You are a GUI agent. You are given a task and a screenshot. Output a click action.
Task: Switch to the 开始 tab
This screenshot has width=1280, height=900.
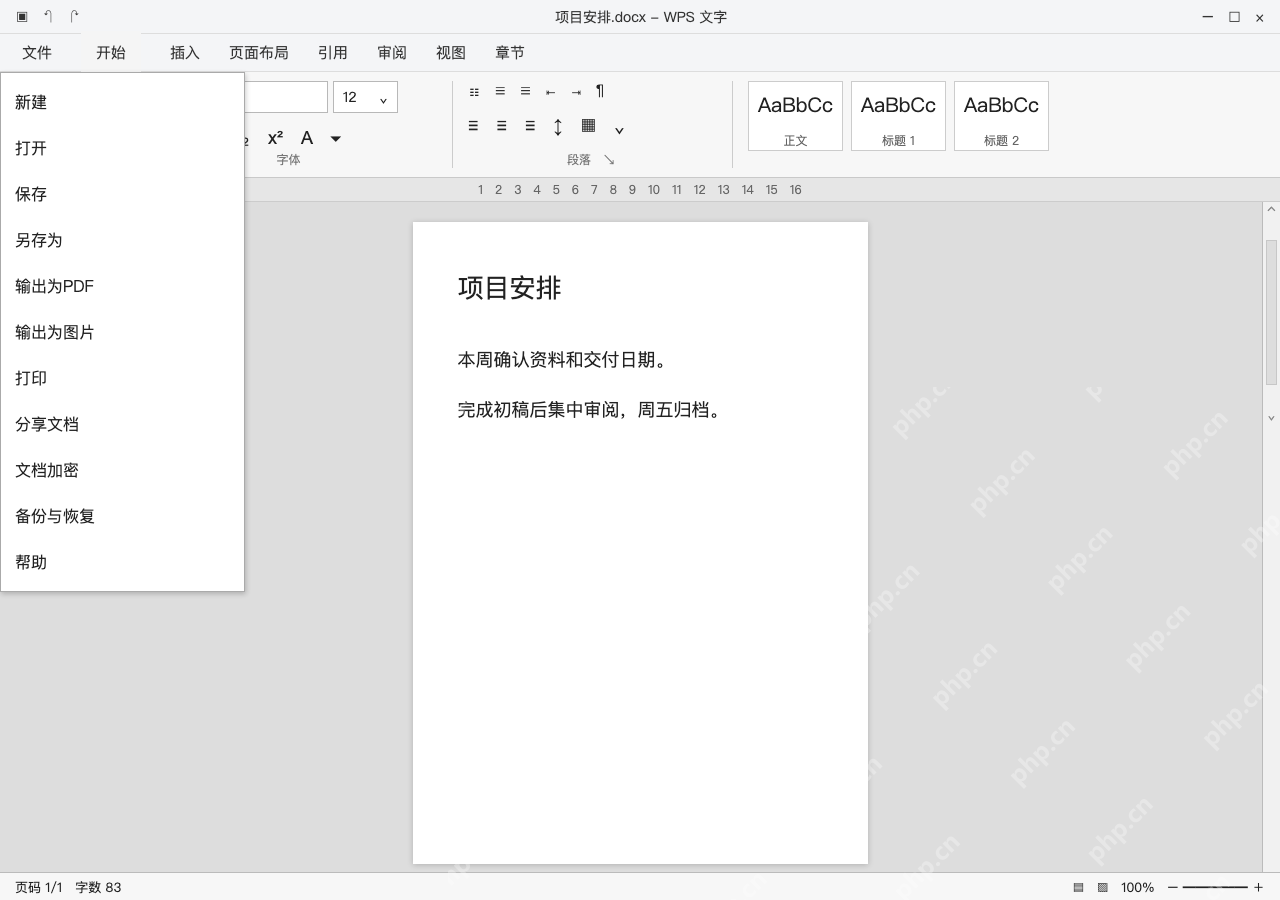coord(111,53)
